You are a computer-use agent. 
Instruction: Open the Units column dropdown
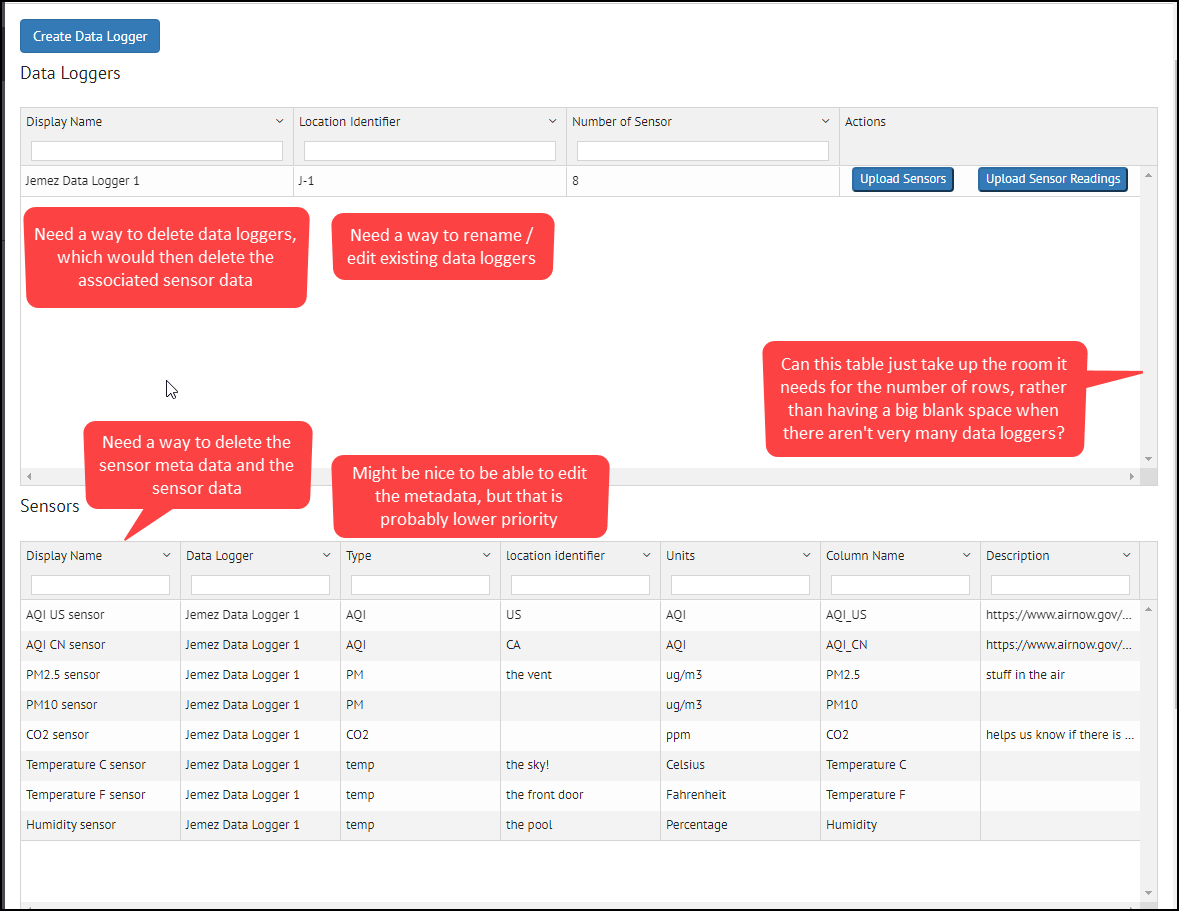[807, 554]
